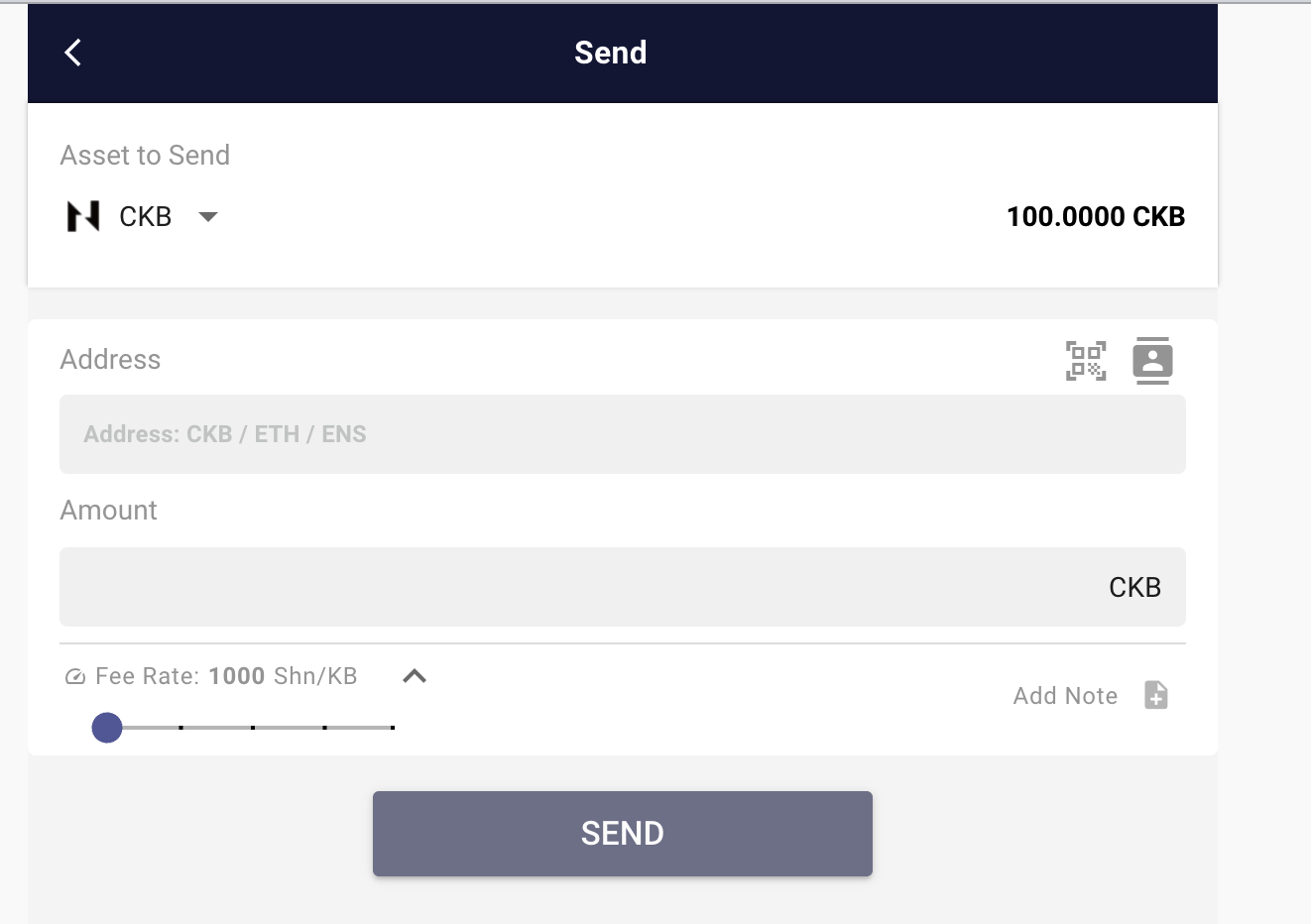
Task: Set fee slider to the middle tick mark
Action: pos(253,728)
